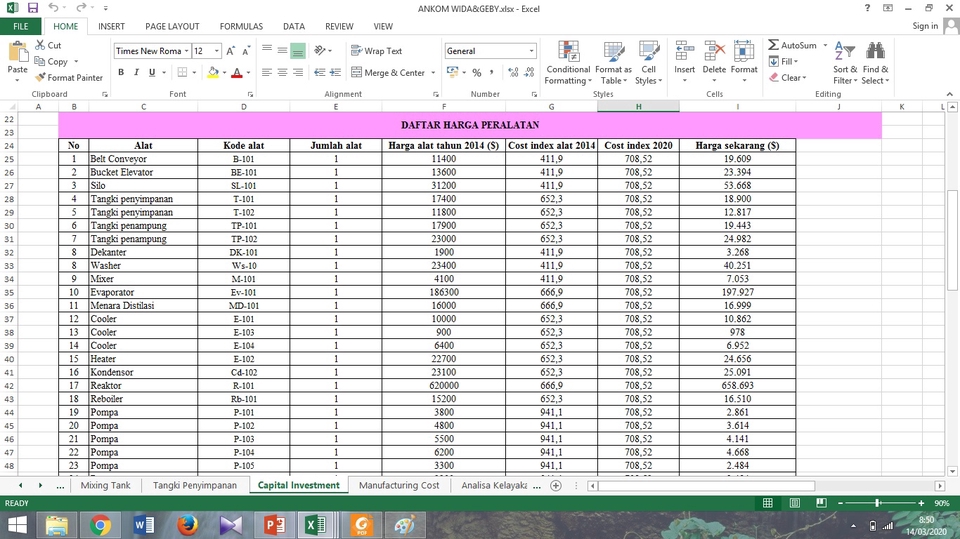Open the borders dropdown arrow

coord(194,72)
